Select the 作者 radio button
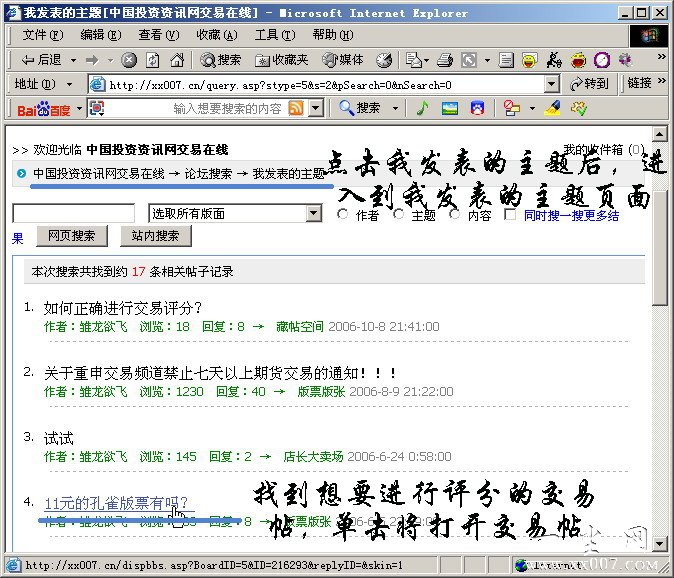 click(343, 214)
